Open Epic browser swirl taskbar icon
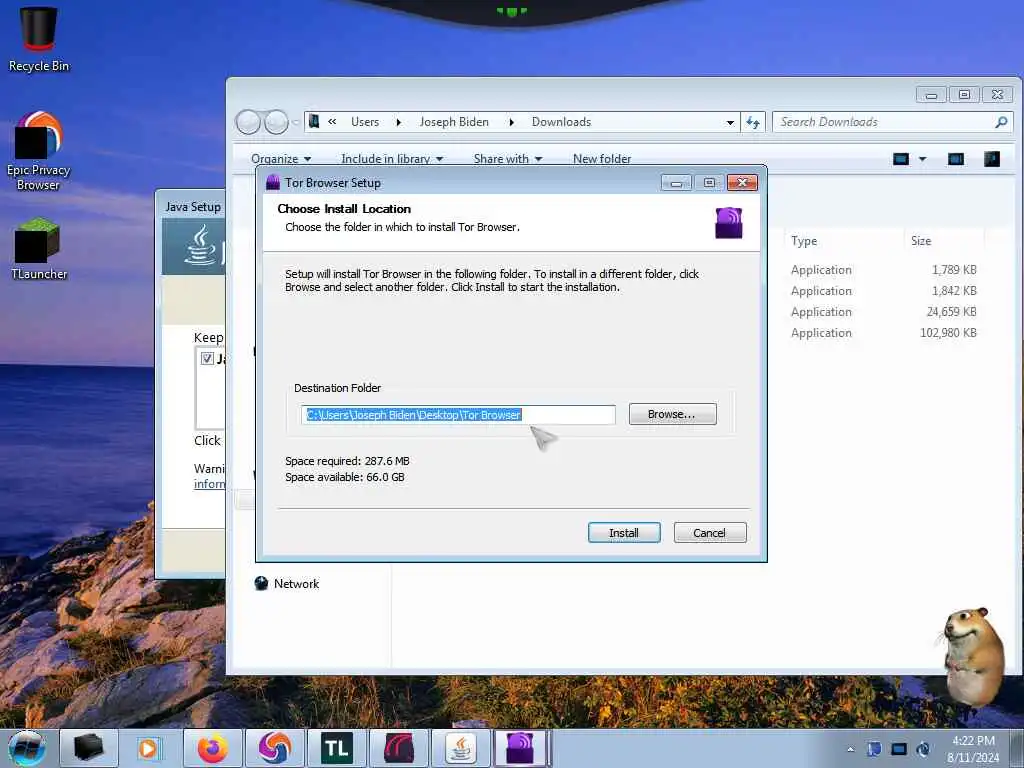 (x=274, y=748)
